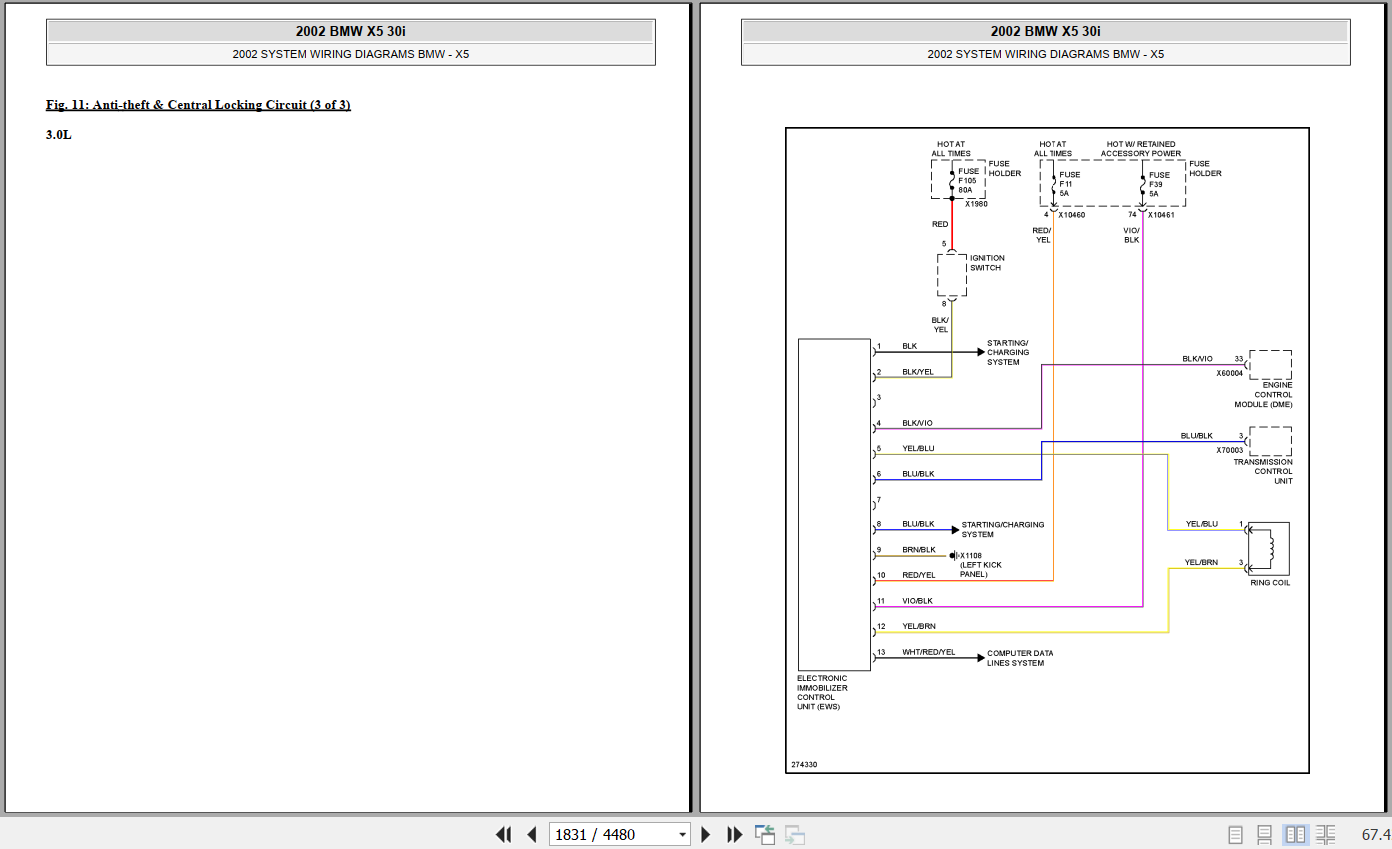This screenshot has height=849, width=1392.
Task: Advance to the next page
Action: 706,834
